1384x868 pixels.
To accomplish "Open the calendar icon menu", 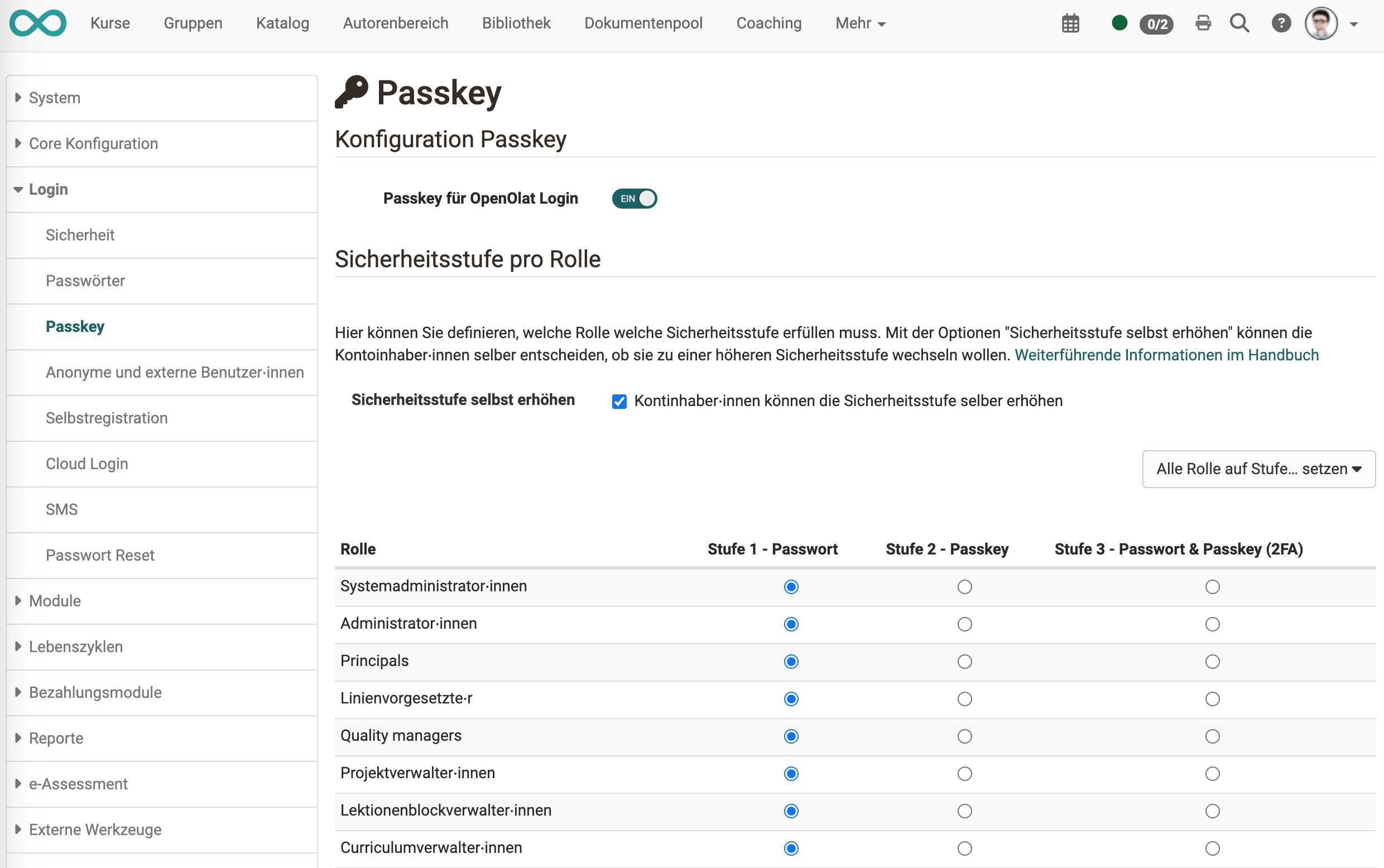I will click(x=1071, y=22).
